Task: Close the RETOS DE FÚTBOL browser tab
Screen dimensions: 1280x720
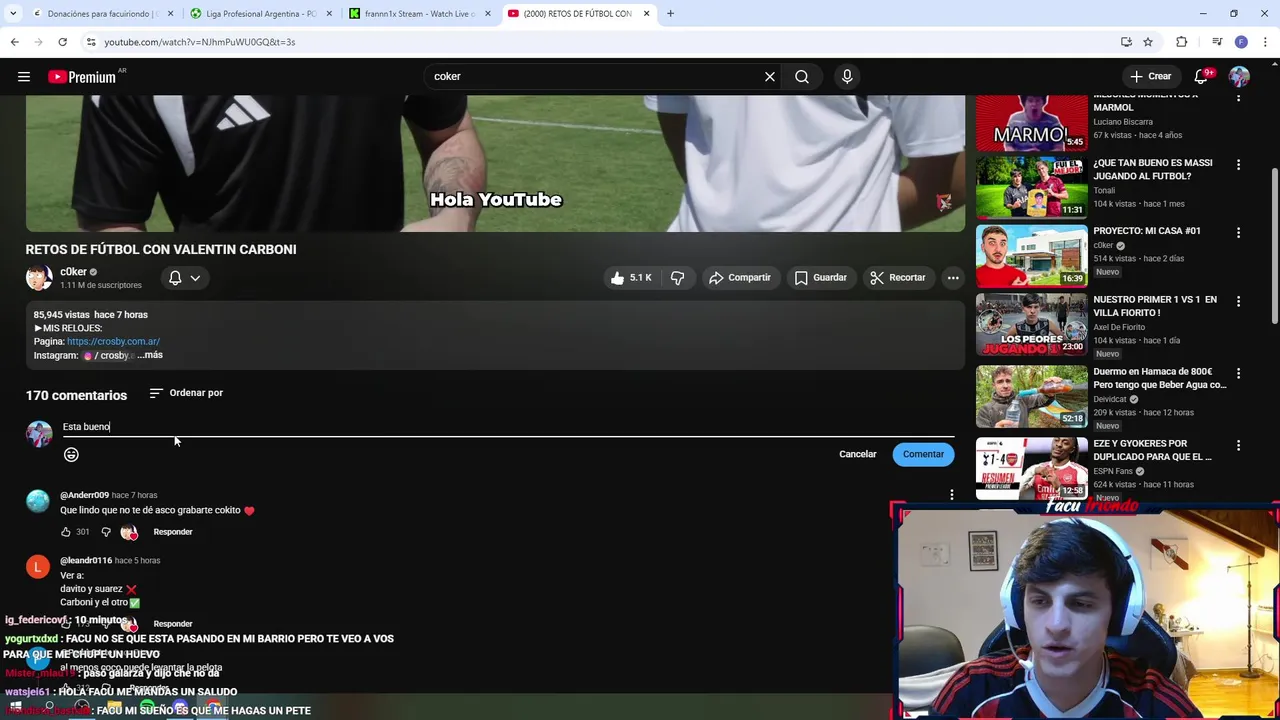Action: pos(646,14)
